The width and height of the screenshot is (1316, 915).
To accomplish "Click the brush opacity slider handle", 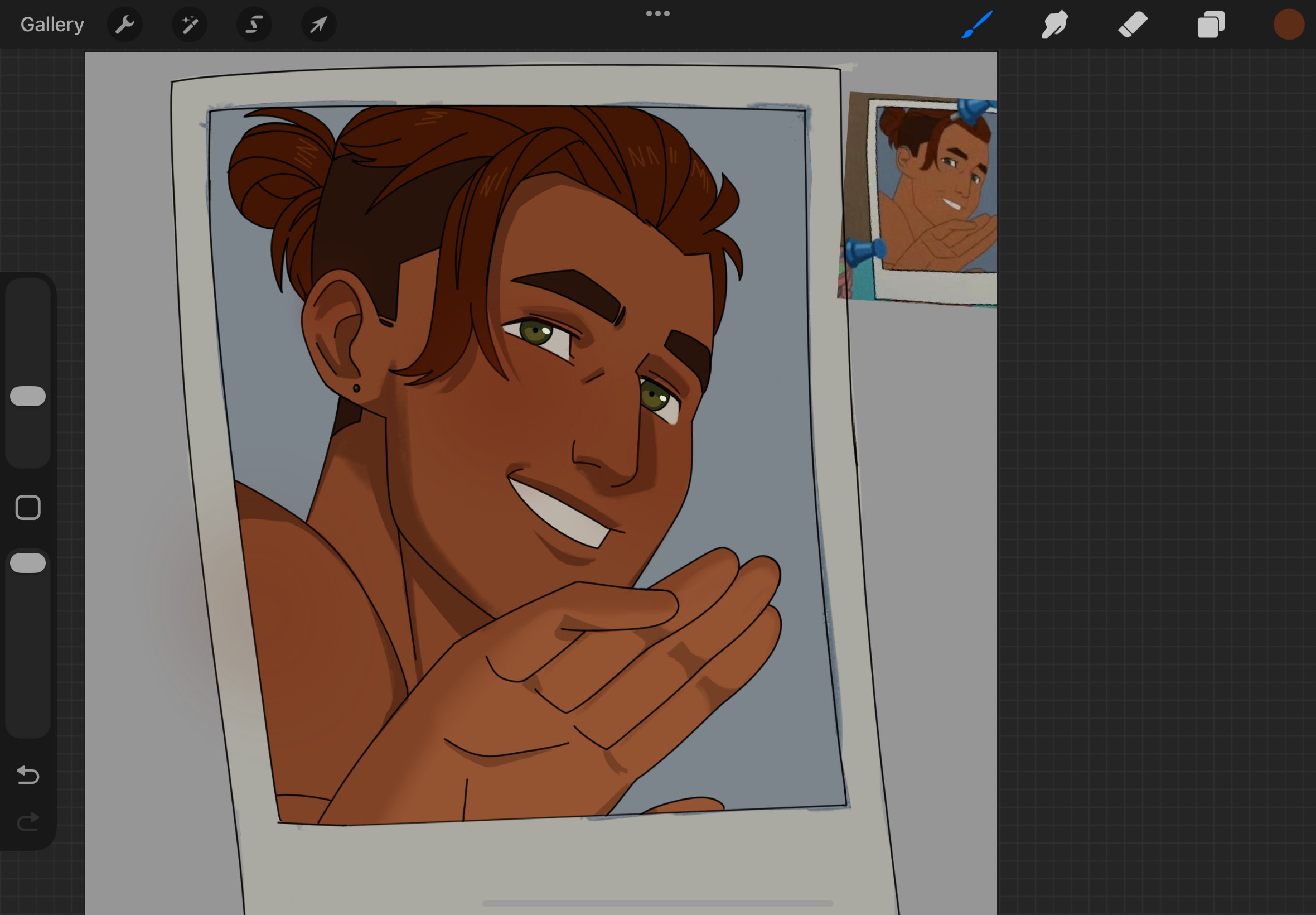I will (x=27, y=563).
